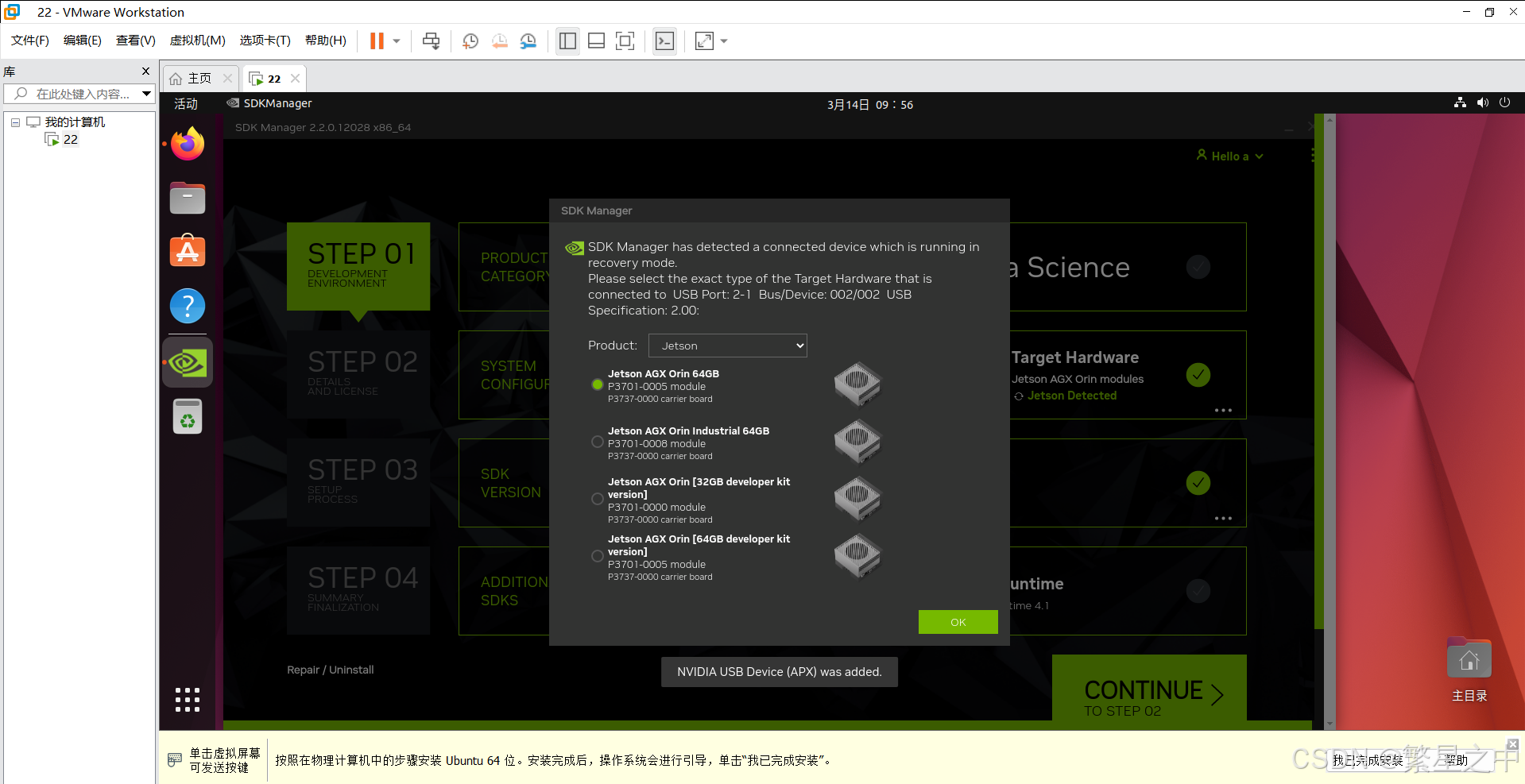Viewport: 1525px width, 784px height.
Task: Open the Help dock icon
Action: [x=188, y=306]
